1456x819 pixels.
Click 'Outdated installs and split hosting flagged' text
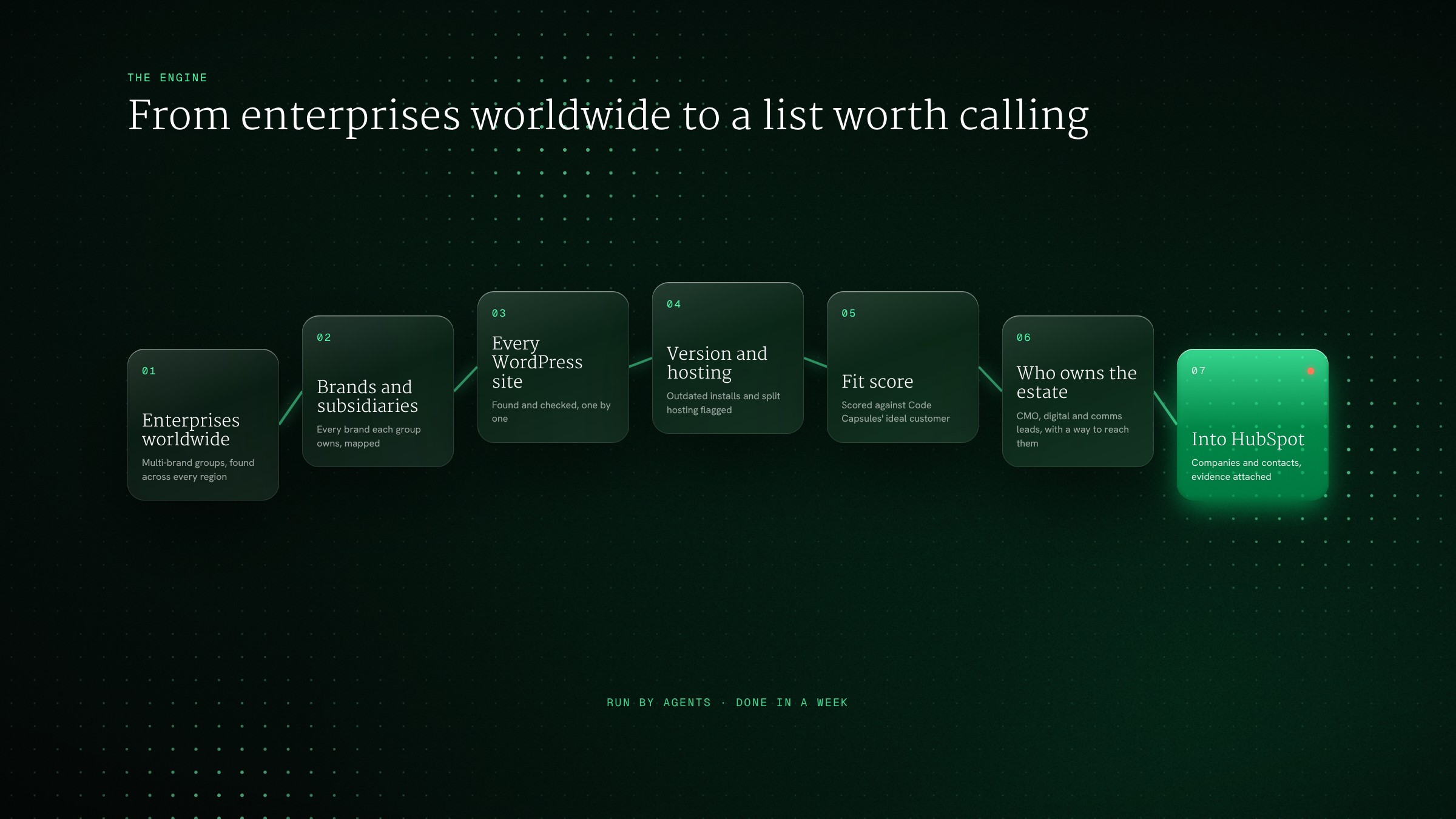coord(723,403)
